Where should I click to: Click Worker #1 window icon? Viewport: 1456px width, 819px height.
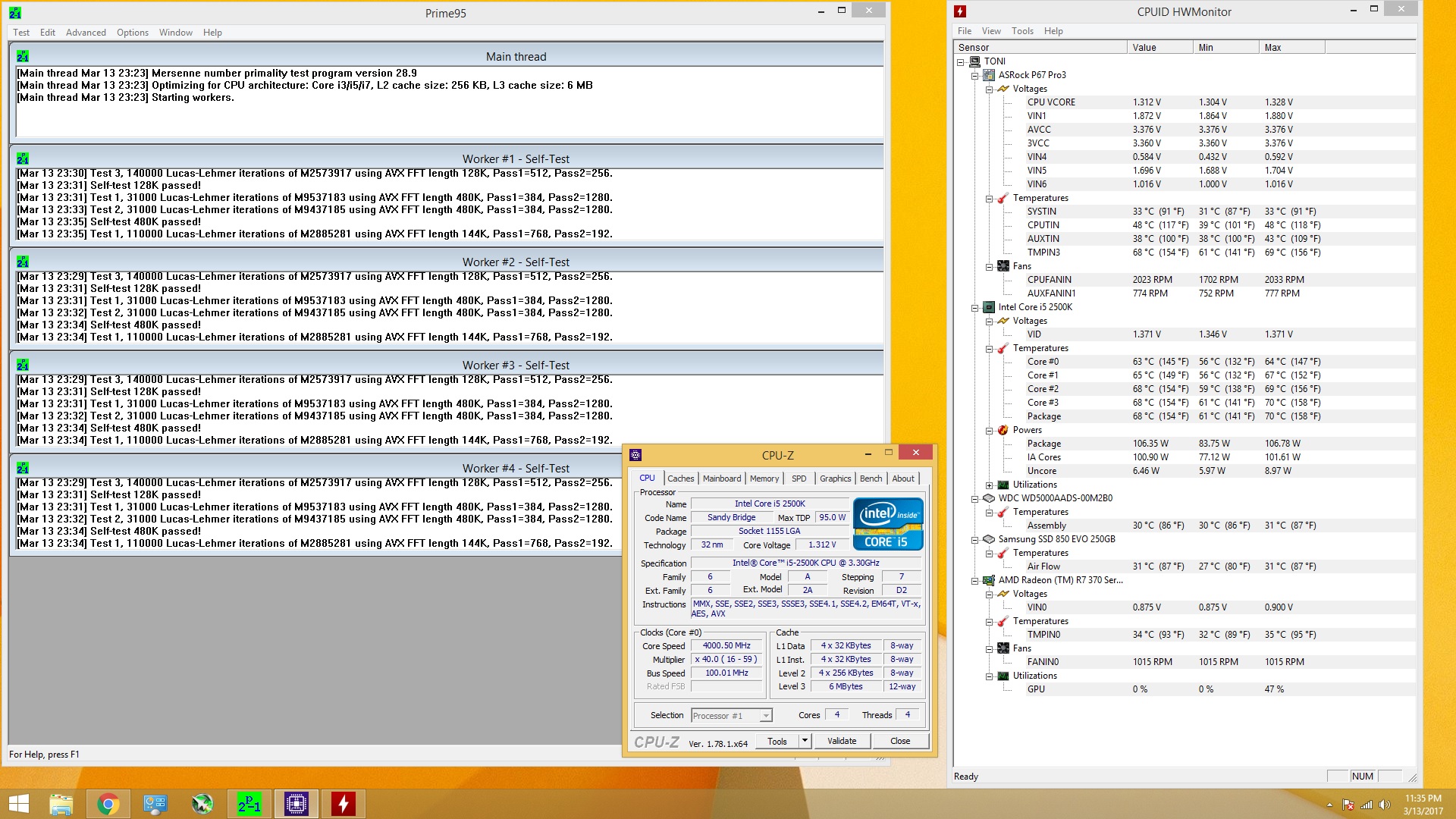pos(23,159)
